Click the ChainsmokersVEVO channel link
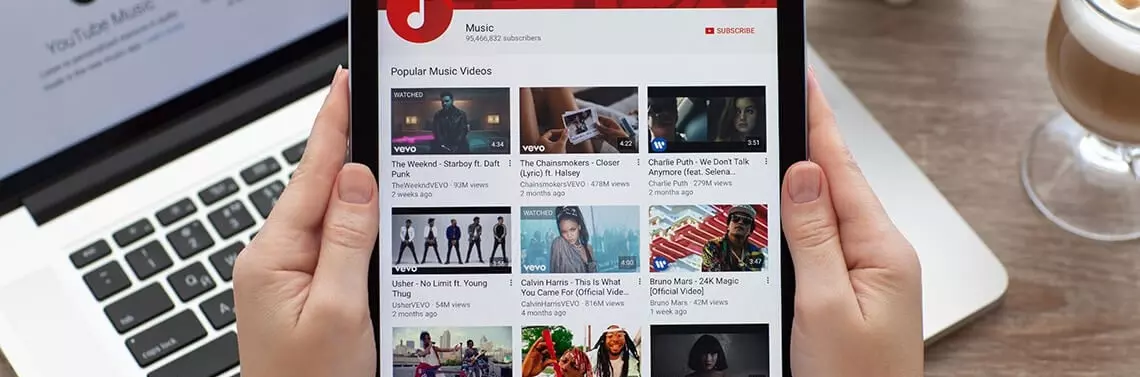Screen dimensions: 1140x377 click(x=553, y=184)
